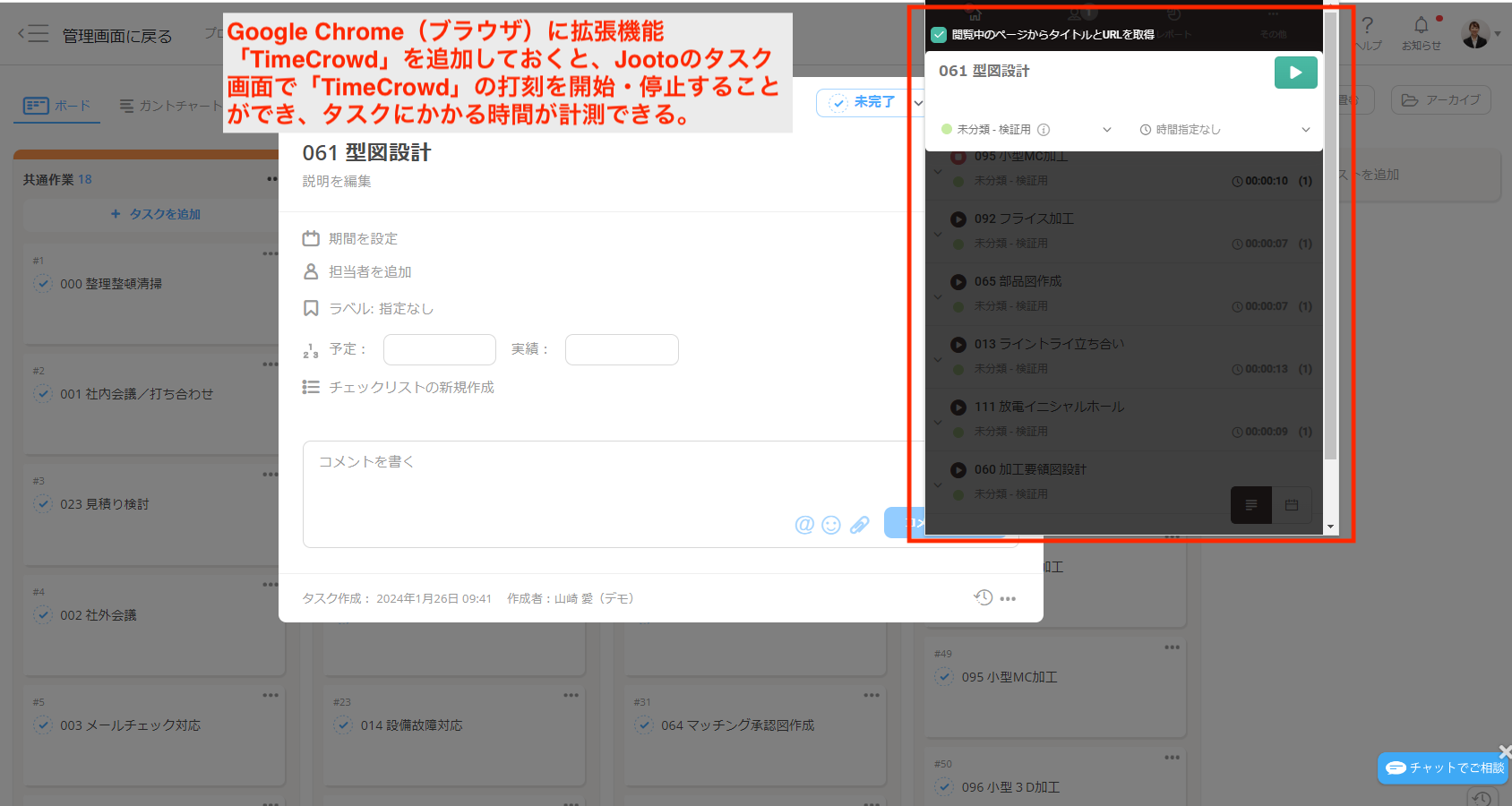Start timer for 111 放電イニシャルホール entry
1512x806 pixels.
[x=958, y=407]
